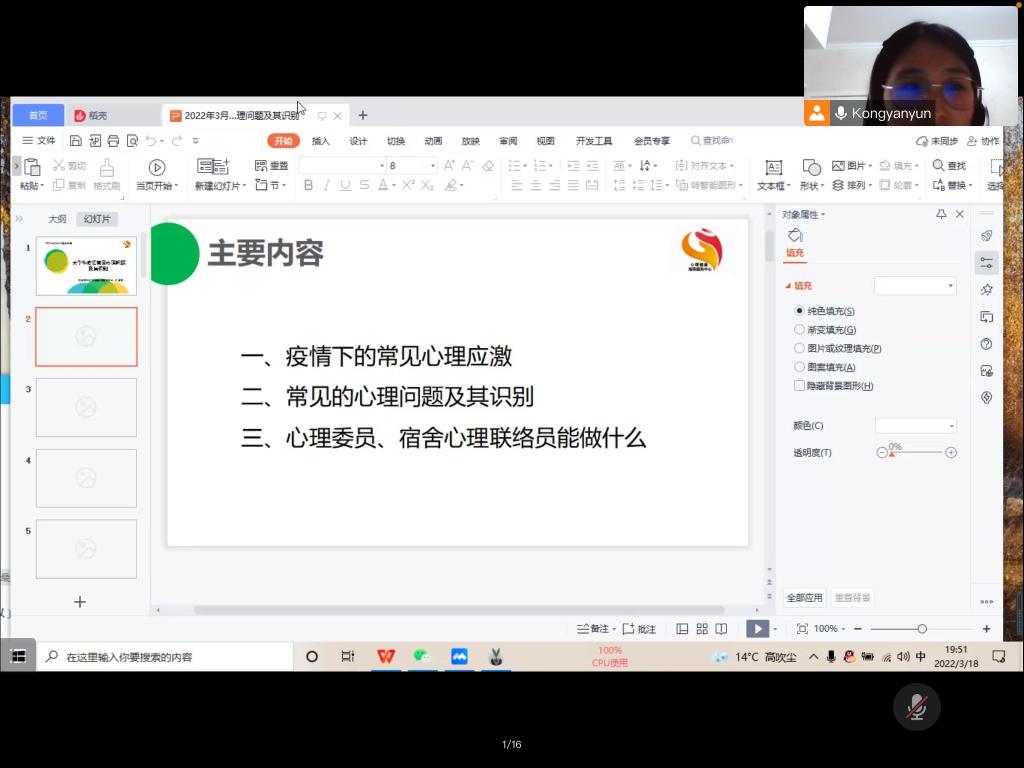Viewport: 1024px width, 768px height.
Task: Select Gradient Fill (渐变填充) radio option
Action: pos(799,330)
